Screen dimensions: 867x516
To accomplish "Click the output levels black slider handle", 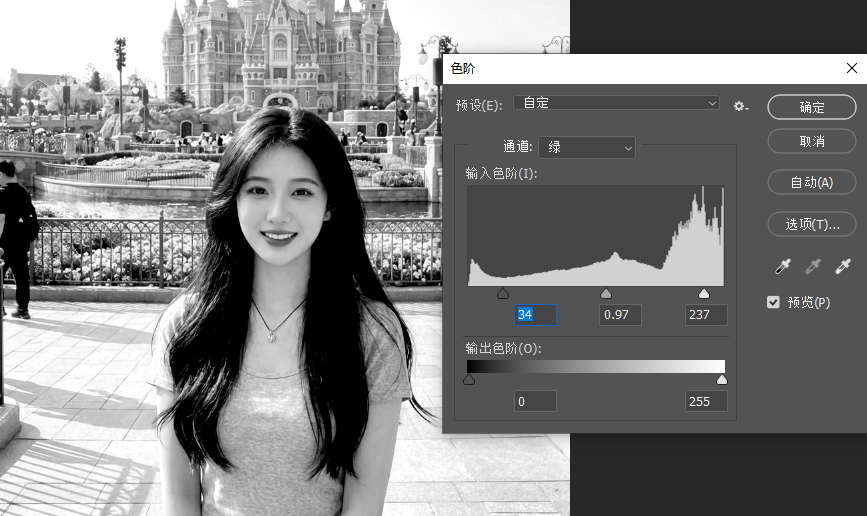I will pos(469,380).
